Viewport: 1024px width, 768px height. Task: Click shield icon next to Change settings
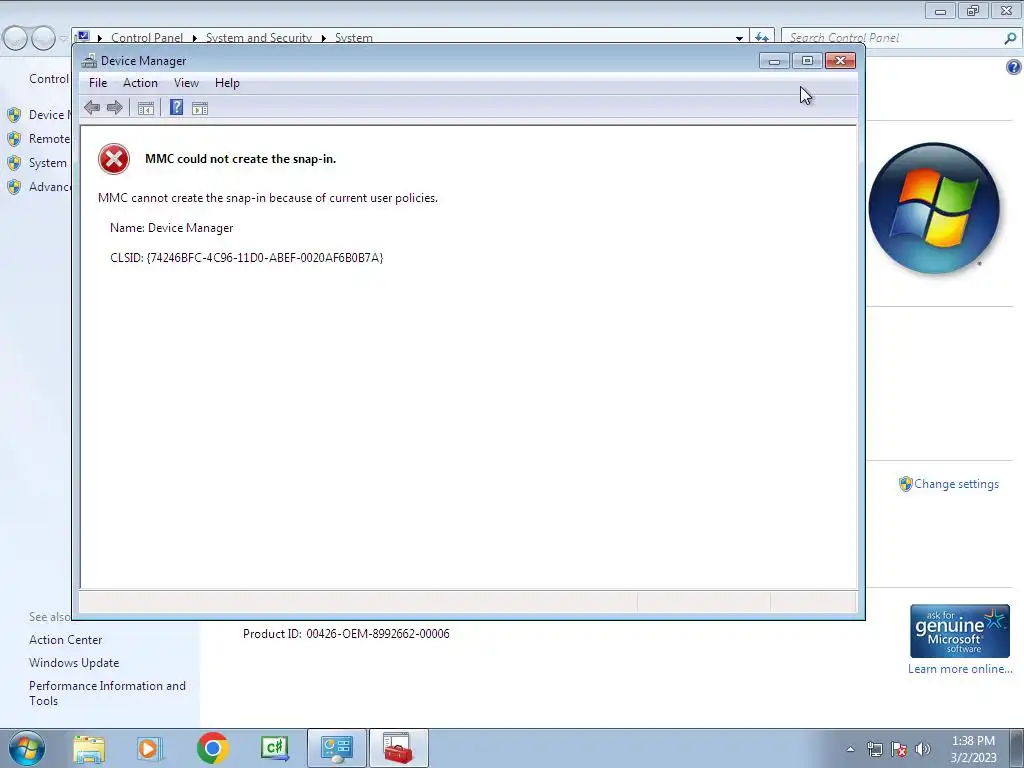(x=905, y=484)
